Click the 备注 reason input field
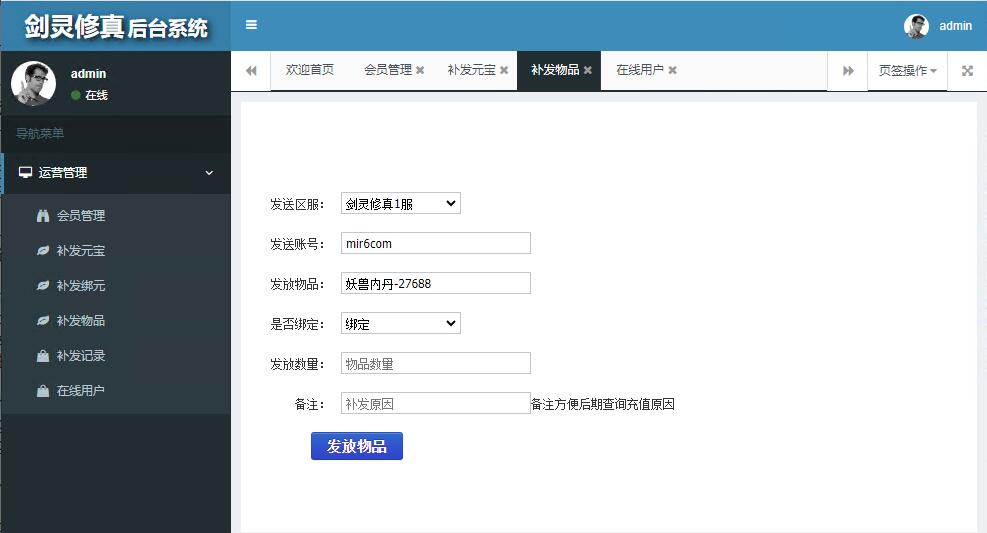Viewport: 987px width, 533px height. click(435, 403)
